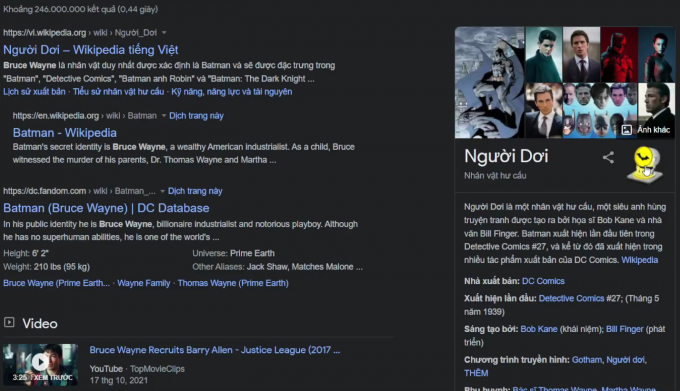The width and height of the screenshot is (680, 391).
Task: Click the Nhân vật hư cấu subtitle
Action: [x=495, y=176]
